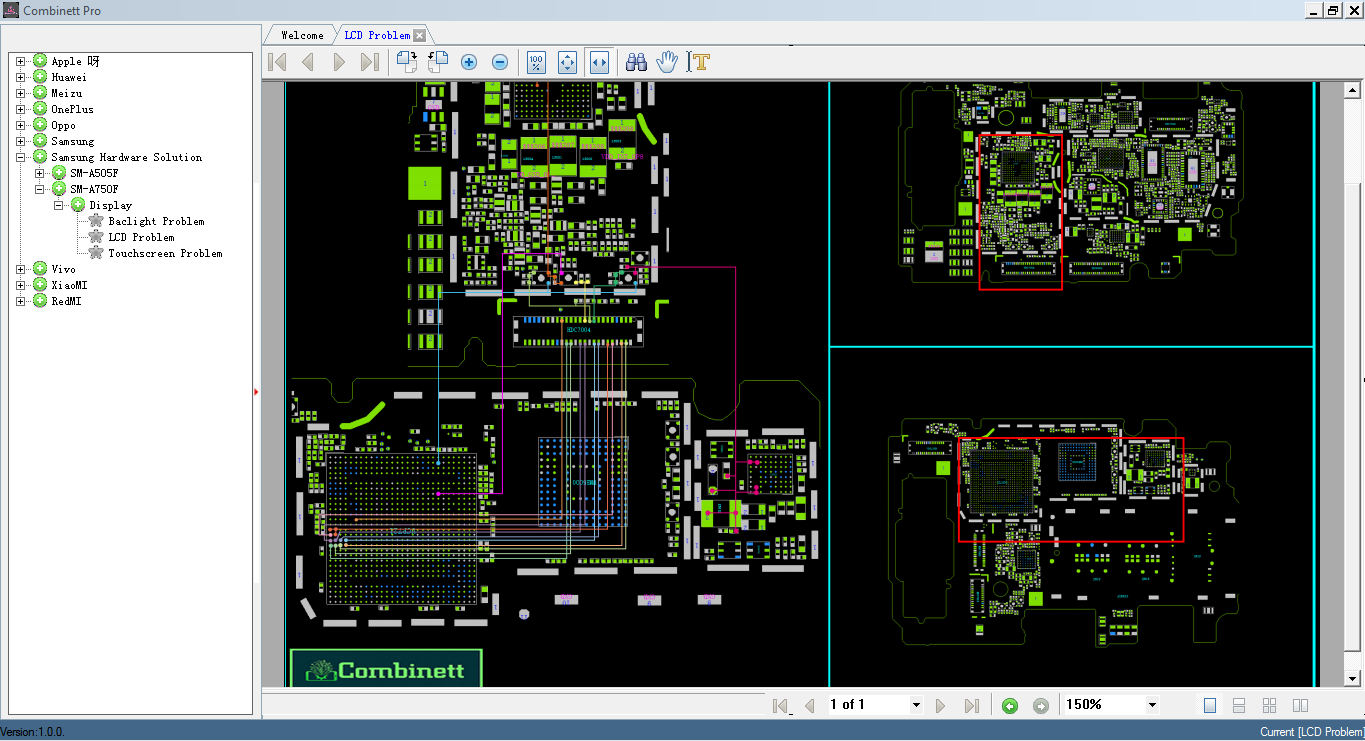This screenshot has height=741, width=1365.
Task: Switch to multi-page grid layout
Action: tap(1270, 706)
